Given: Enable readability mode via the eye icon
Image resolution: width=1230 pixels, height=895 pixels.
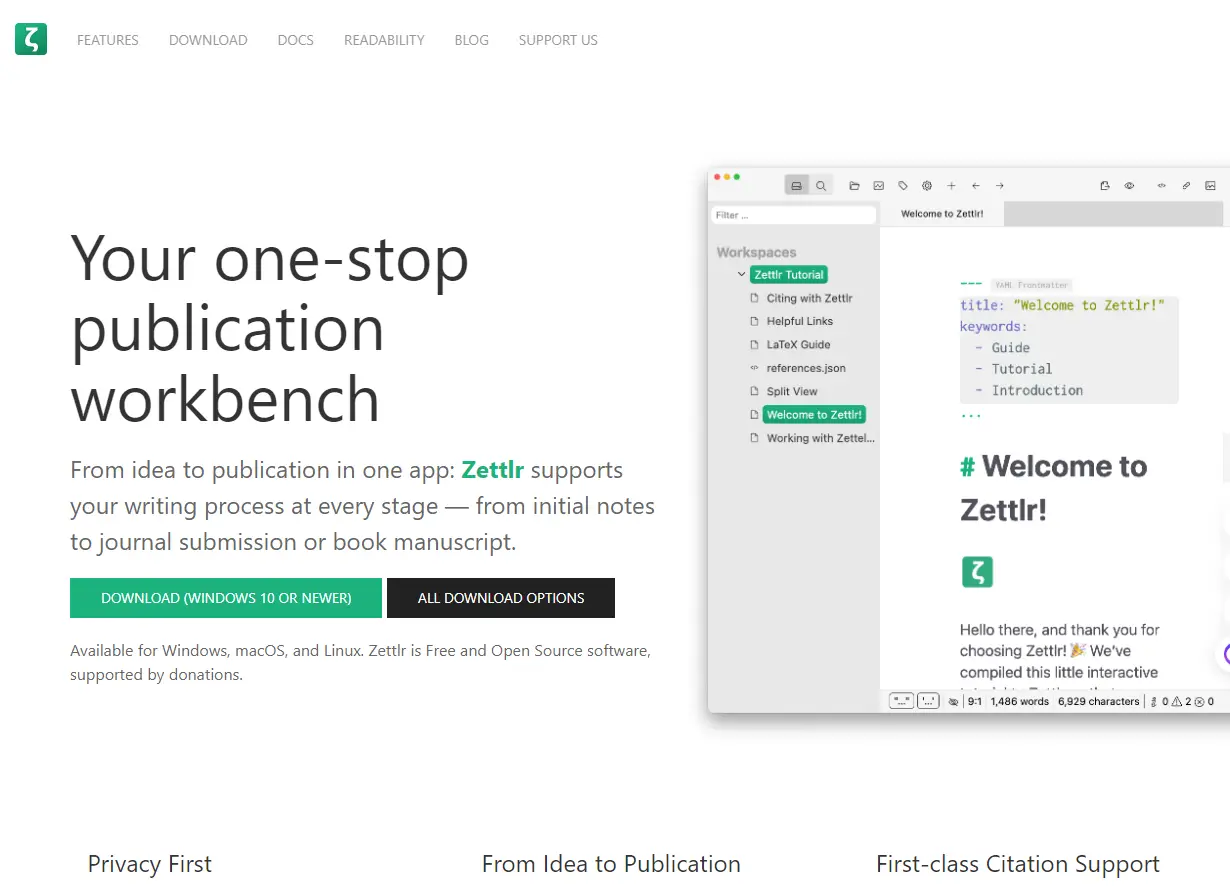Looking at the screenshot, I should 1129,185.
